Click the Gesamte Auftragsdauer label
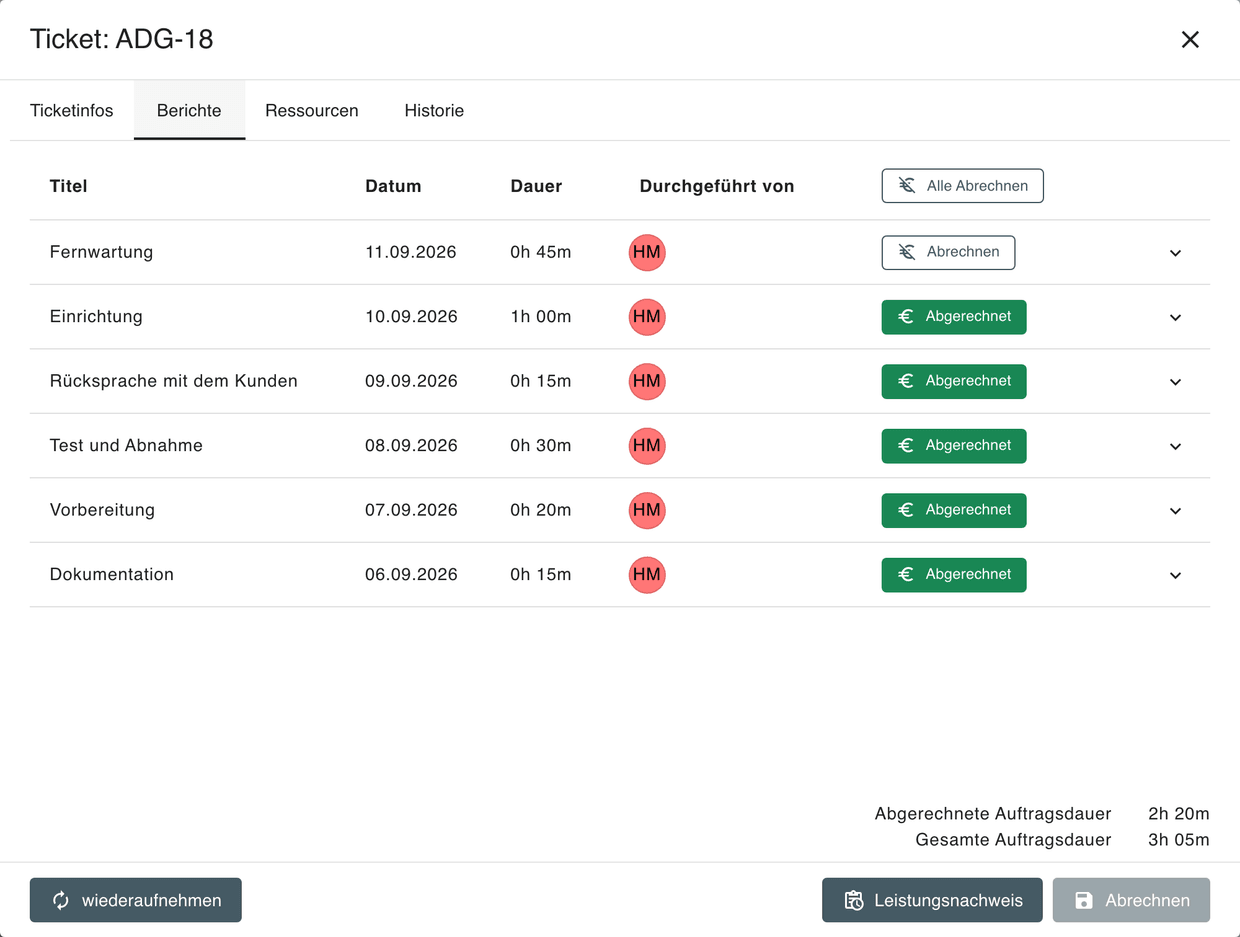The height and width of the screenshot is (937, 1240). [1013, 840]
